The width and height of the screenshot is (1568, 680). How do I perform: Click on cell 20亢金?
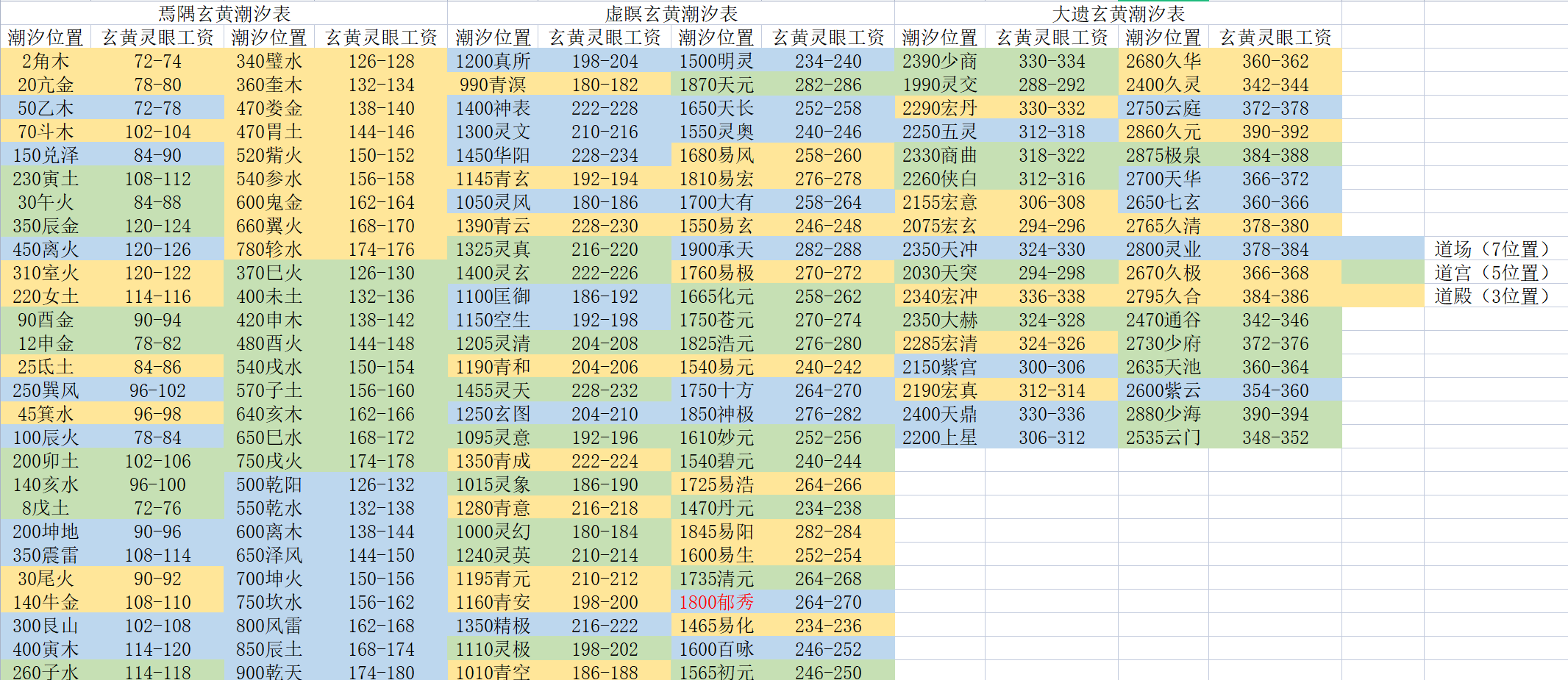point(46,84)
